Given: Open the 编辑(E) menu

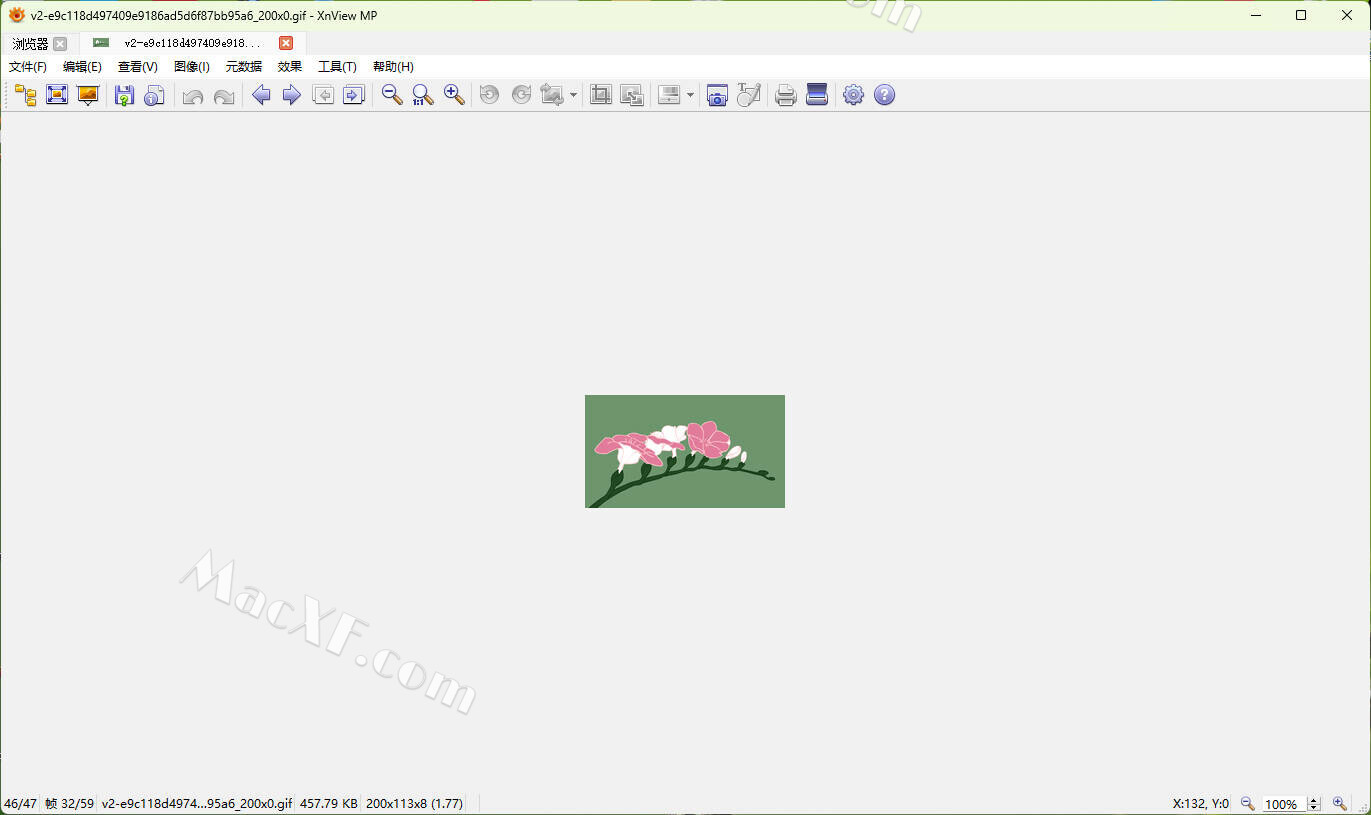Looking at the screenshot, I should click(82, 67).
